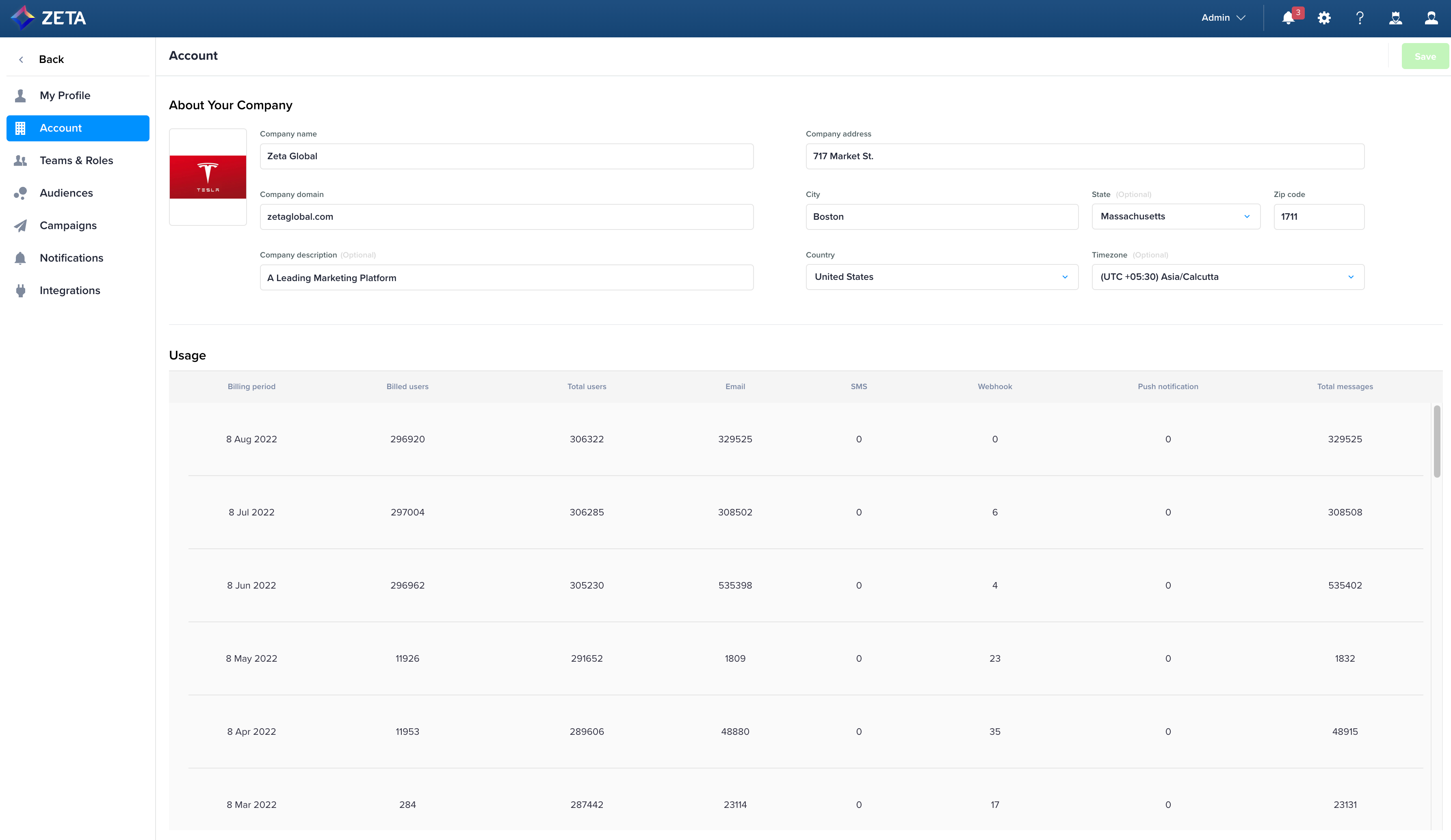Viewport: 1451px width, 840px height.
Task: Open the notifications bell icon
Action: (x=1288, y=18)
